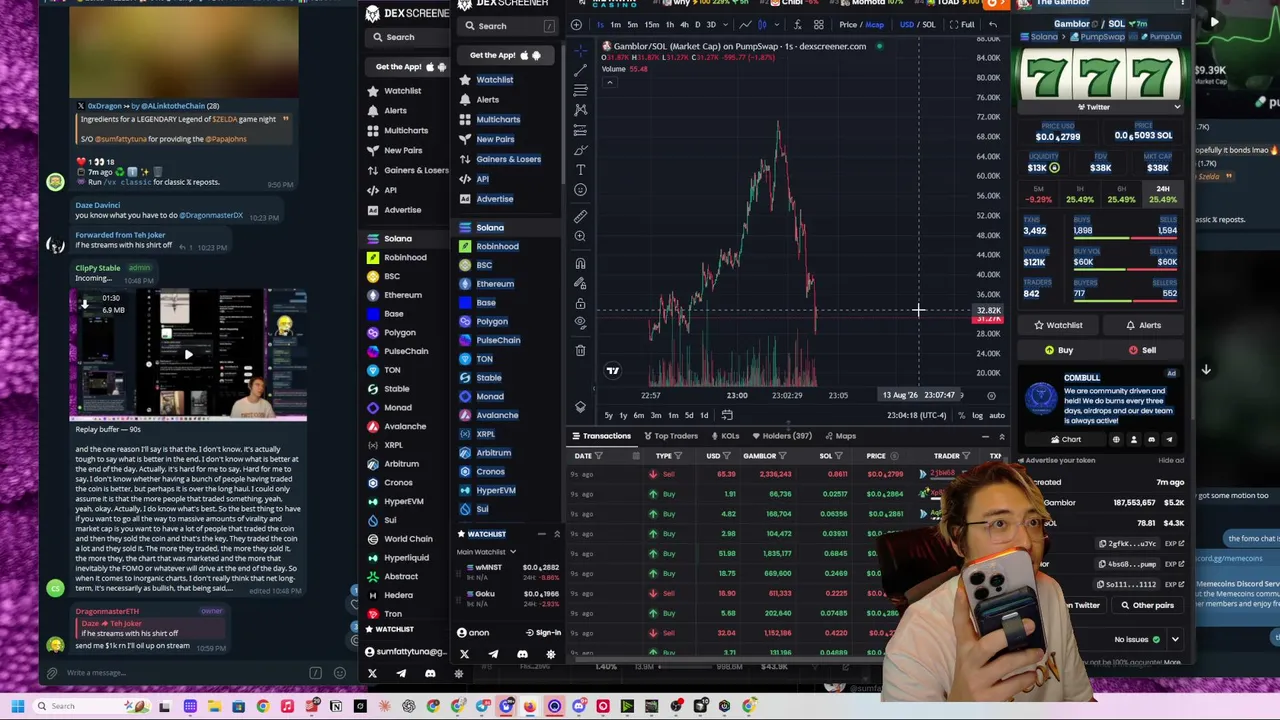Image resolution: width=1280 pixels, height=720 pixels.
Task: Select the 15m chart timeframe
Action: [652, 25]
